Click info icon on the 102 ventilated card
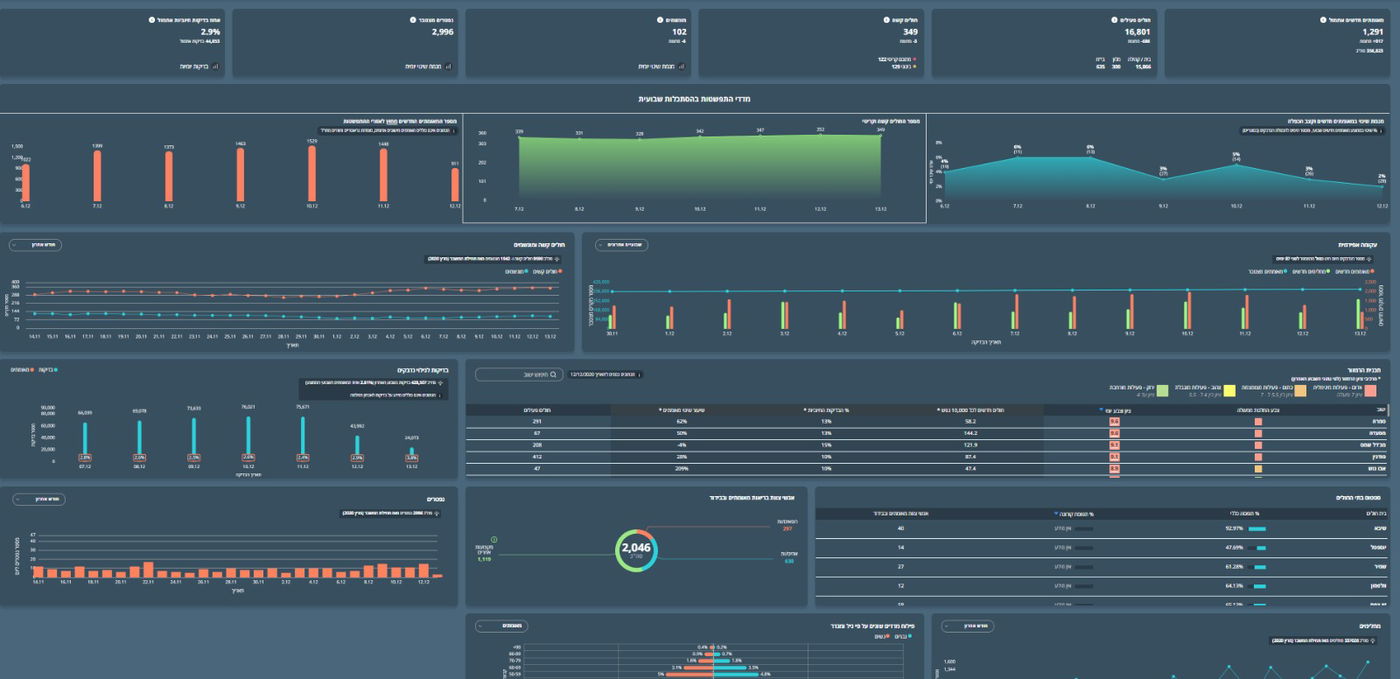The image size is (1400, 679). pyautogui.click(x=660, y=20)
